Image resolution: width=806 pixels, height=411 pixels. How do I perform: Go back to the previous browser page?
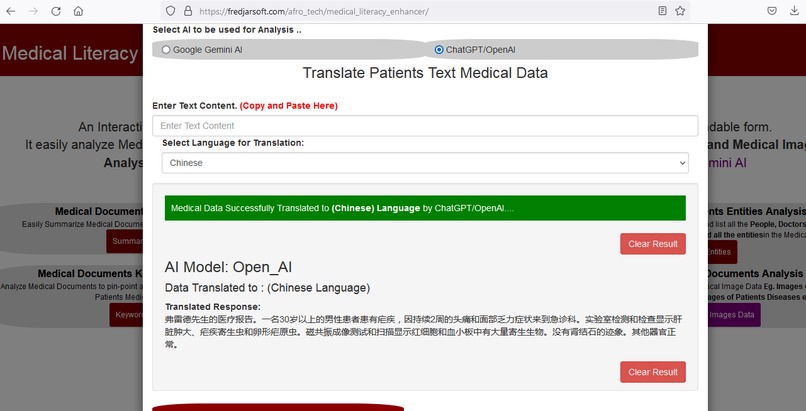10,11
